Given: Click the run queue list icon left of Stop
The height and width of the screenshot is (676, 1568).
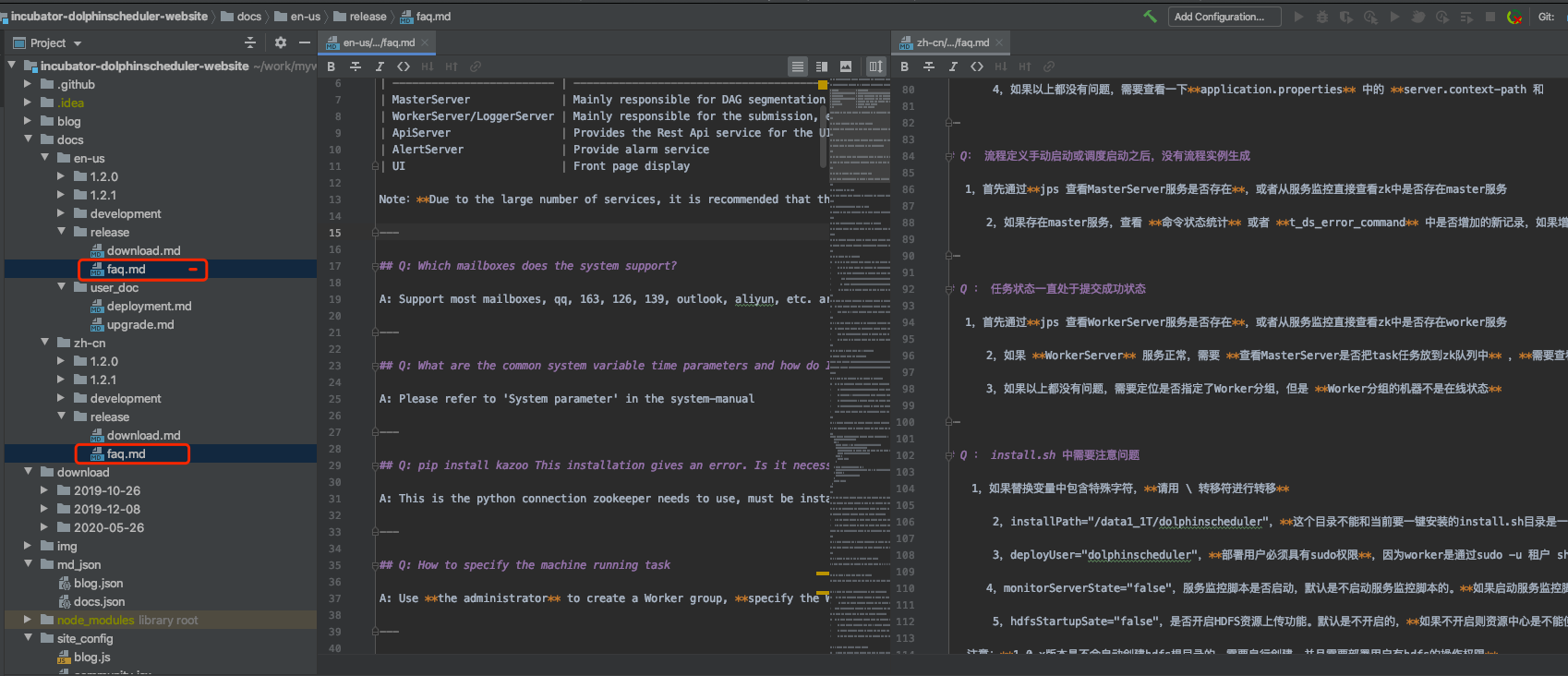Looking at the screenshot, I should tap(1466, 17).
